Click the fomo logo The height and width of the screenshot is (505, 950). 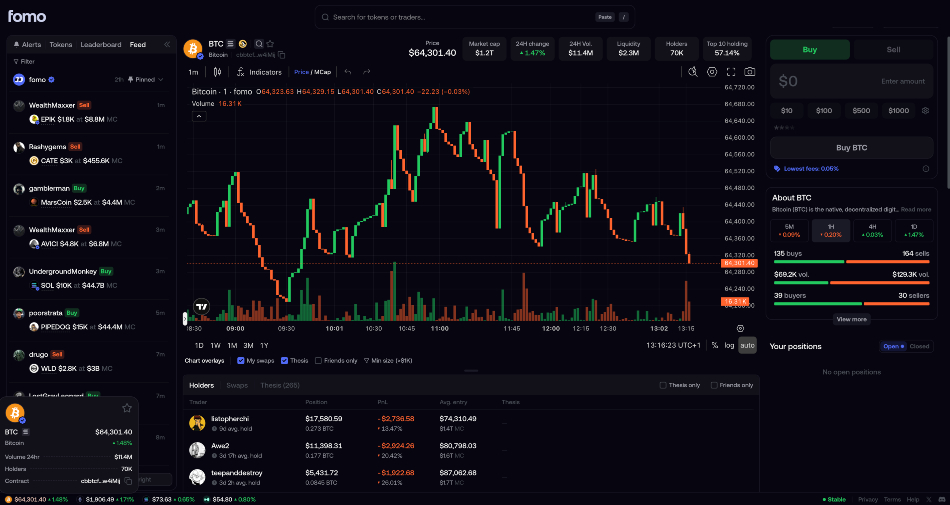click(27, 16)
